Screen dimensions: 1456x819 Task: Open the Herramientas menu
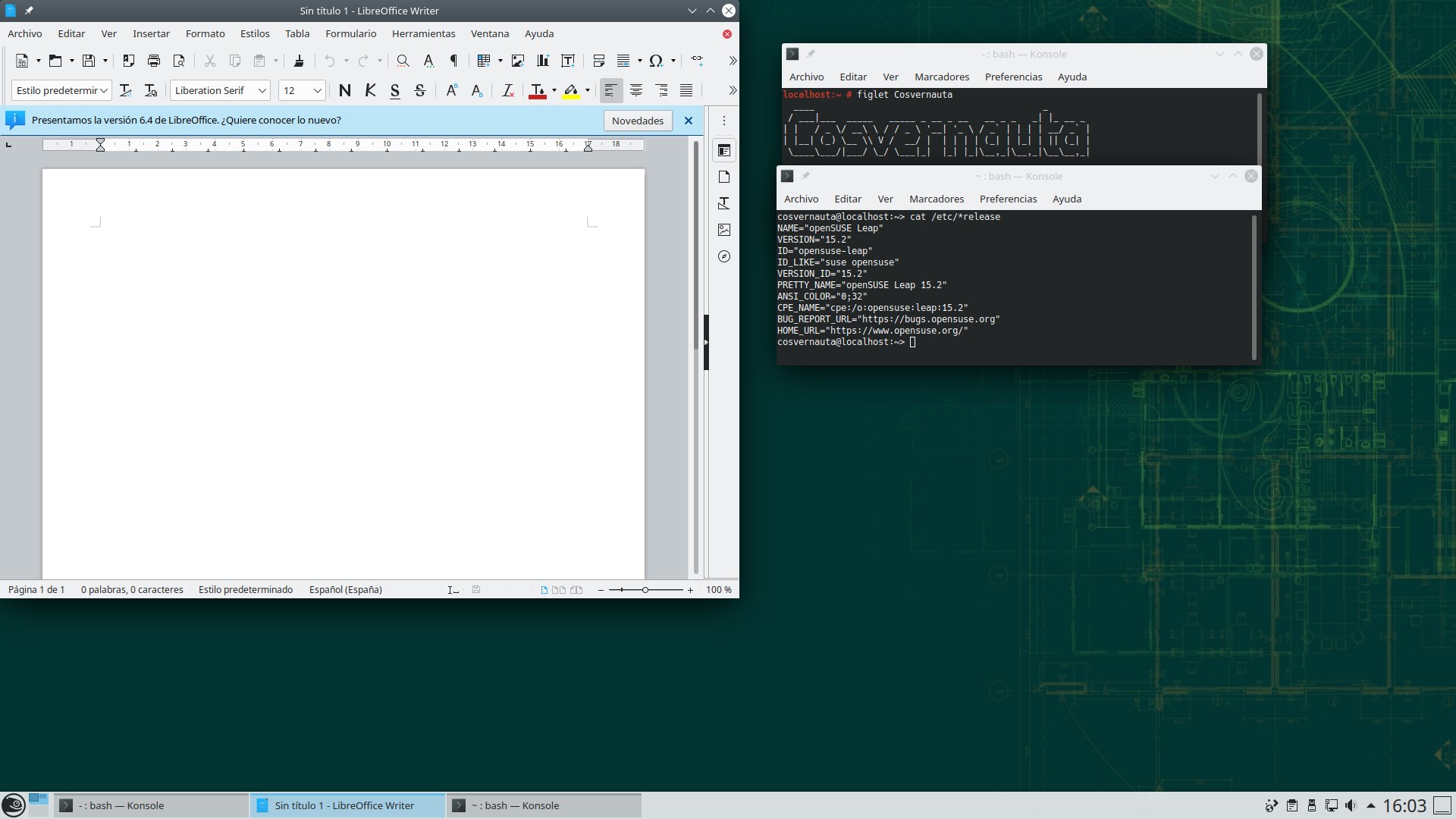[x=424, y=33]
